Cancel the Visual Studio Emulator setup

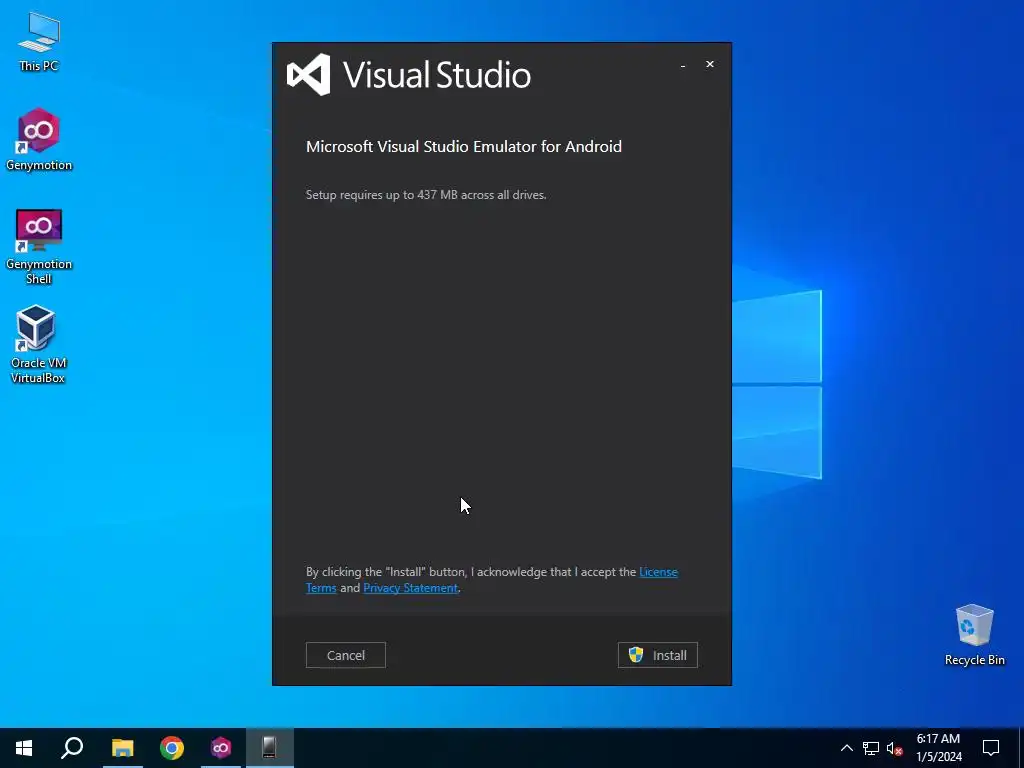pyautogui.click(x=345, y=655)
